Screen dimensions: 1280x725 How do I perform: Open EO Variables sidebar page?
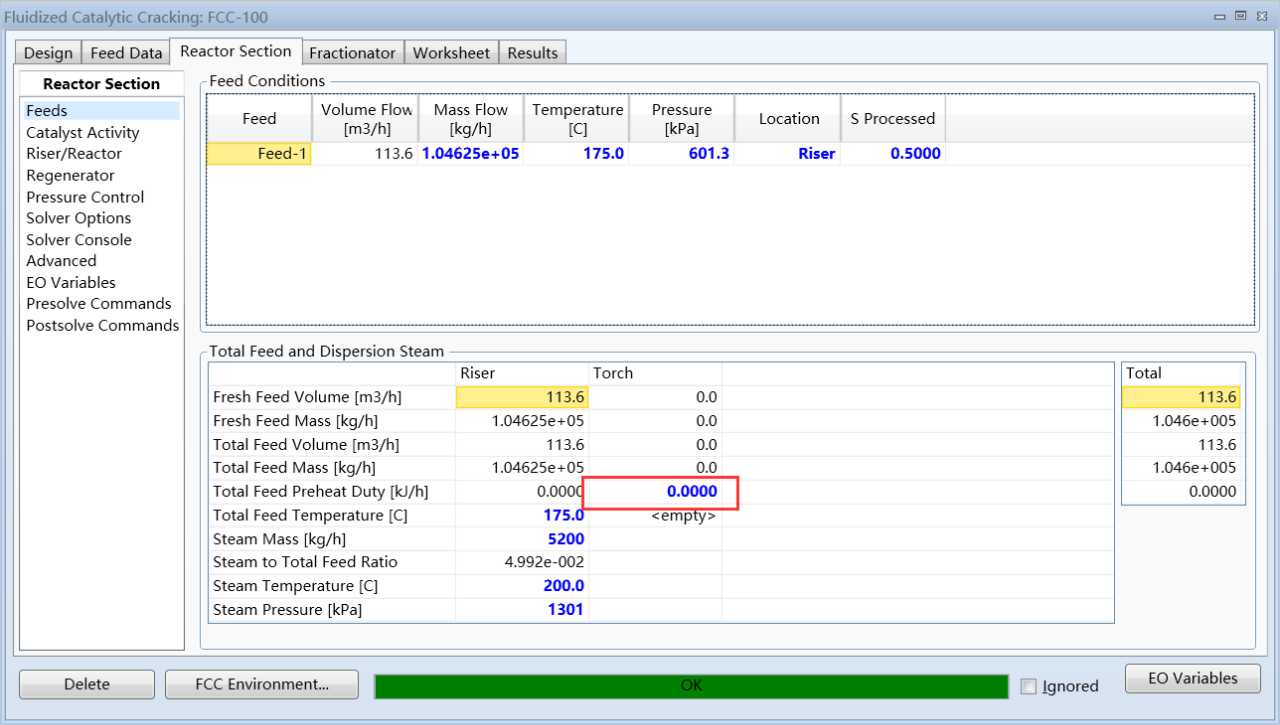[71, 283]
